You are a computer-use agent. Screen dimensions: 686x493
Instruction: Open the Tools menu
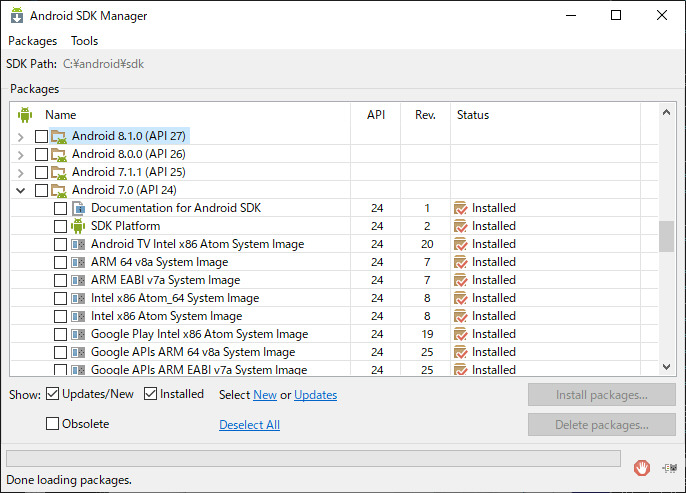(84, 41)
